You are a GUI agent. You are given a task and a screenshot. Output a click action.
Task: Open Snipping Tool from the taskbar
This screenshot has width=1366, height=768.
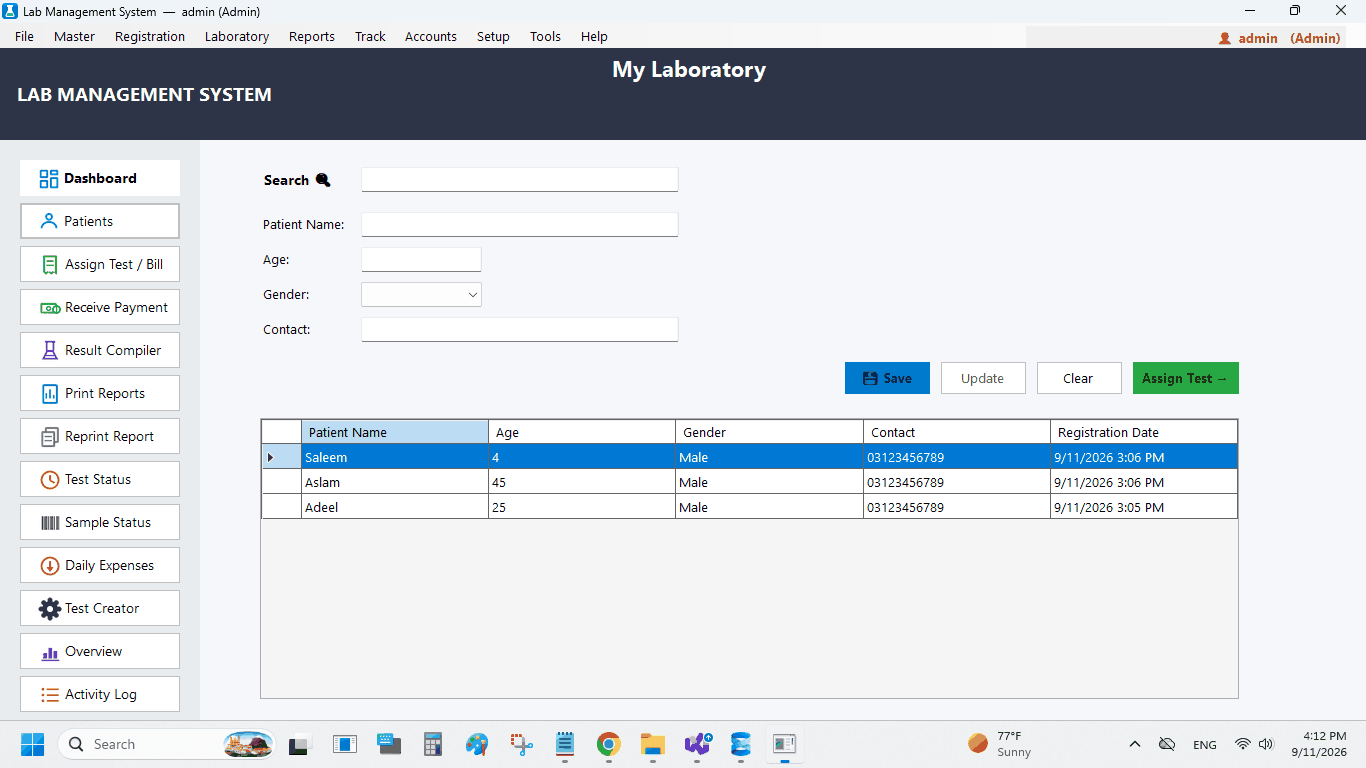521,744
